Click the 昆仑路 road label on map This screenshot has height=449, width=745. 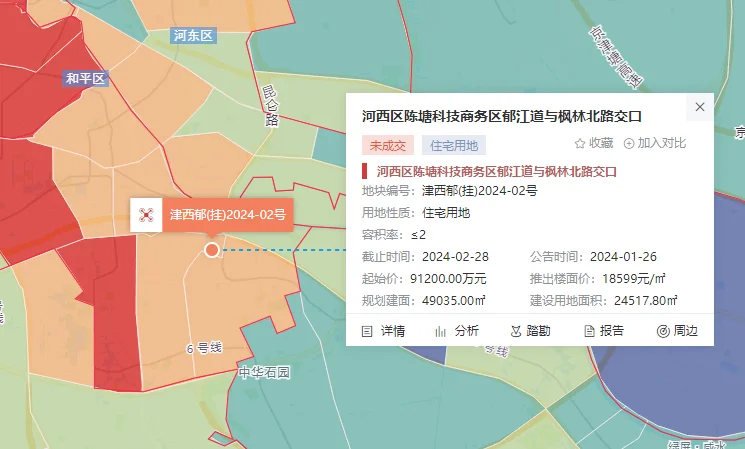[270, 105]
